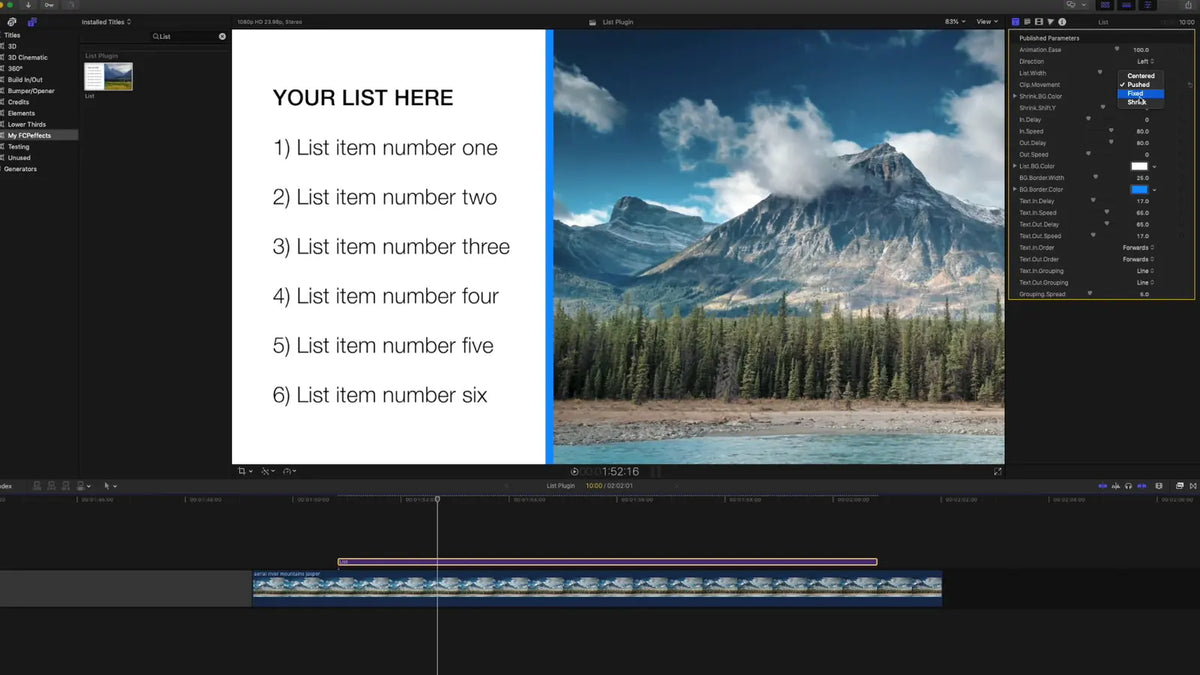Expand the Shrink.BG.Color disclosure triangle
This screenshot has height=675, width=1200.
[x=1015, y=96]
